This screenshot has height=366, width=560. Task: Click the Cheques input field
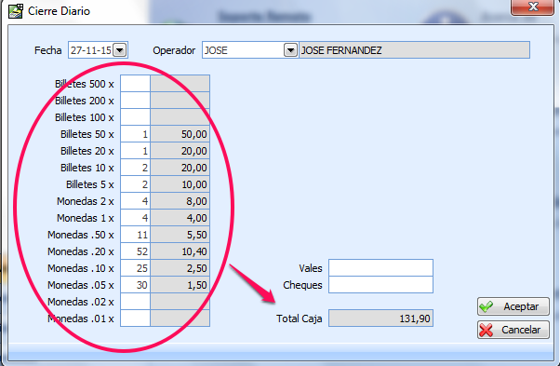click(381, 285)
